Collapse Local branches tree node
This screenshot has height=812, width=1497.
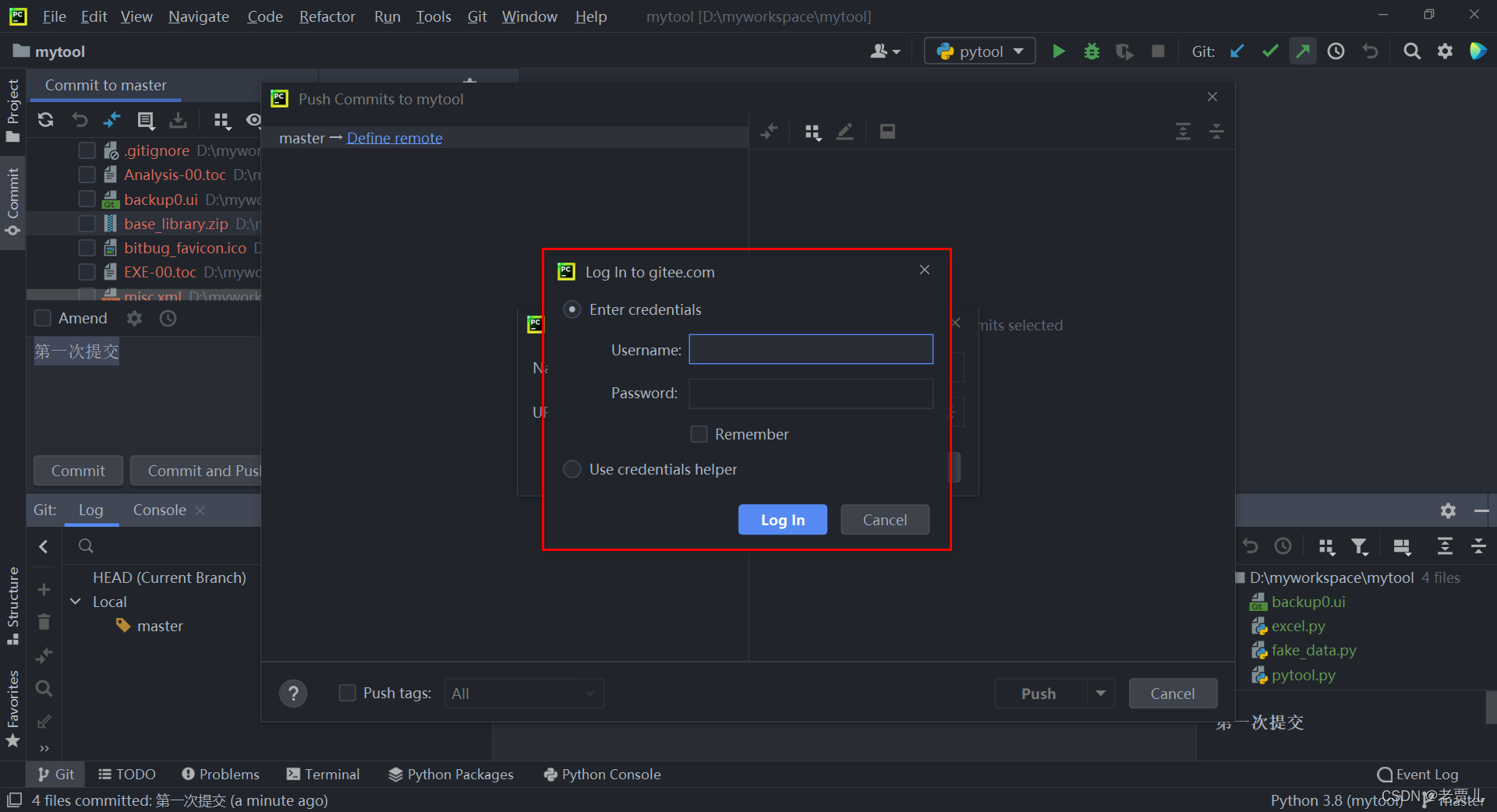point(76,602)
